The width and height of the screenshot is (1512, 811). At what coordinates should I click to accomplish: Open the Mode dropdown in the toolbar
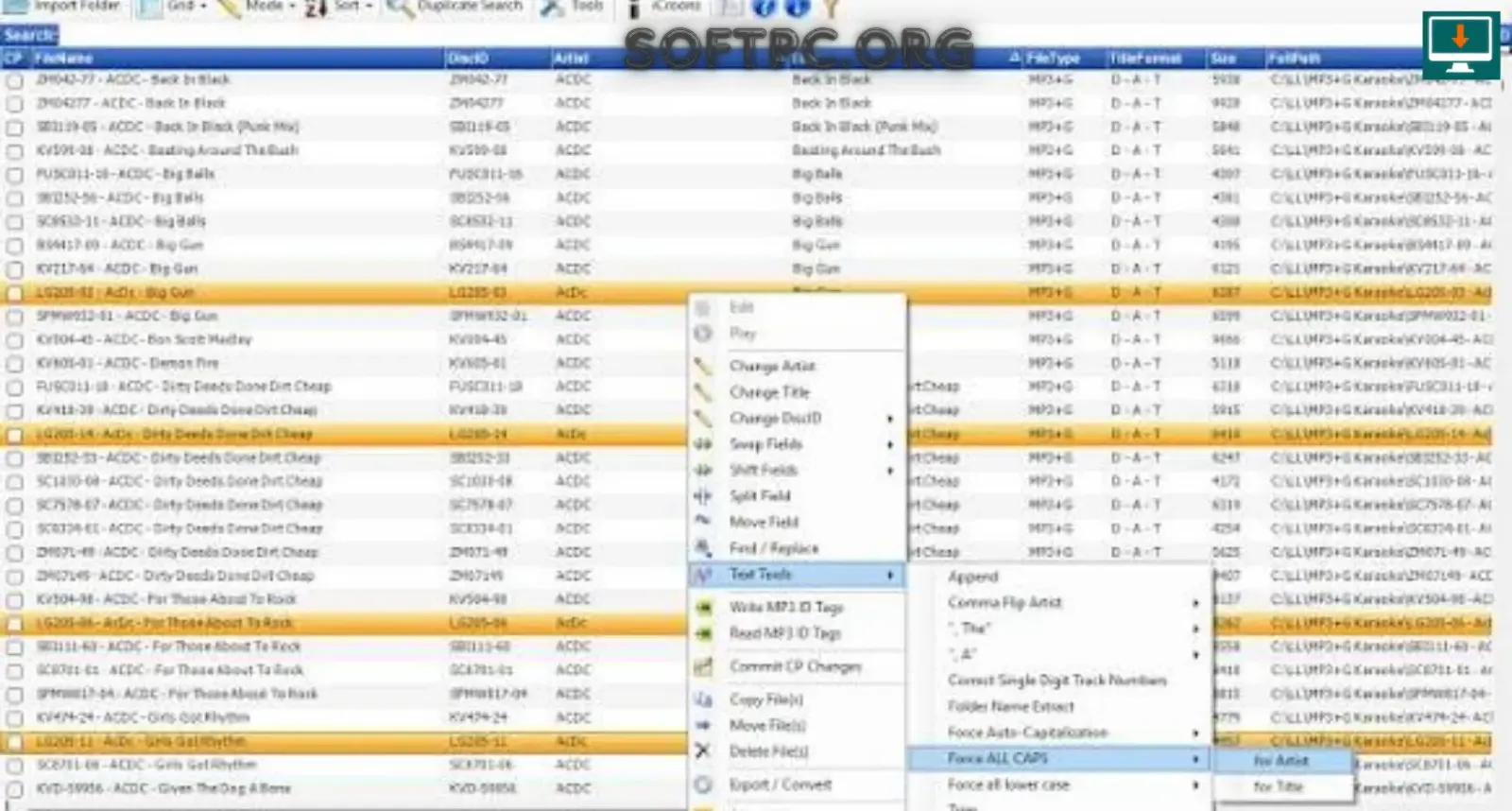click(257, 8)
